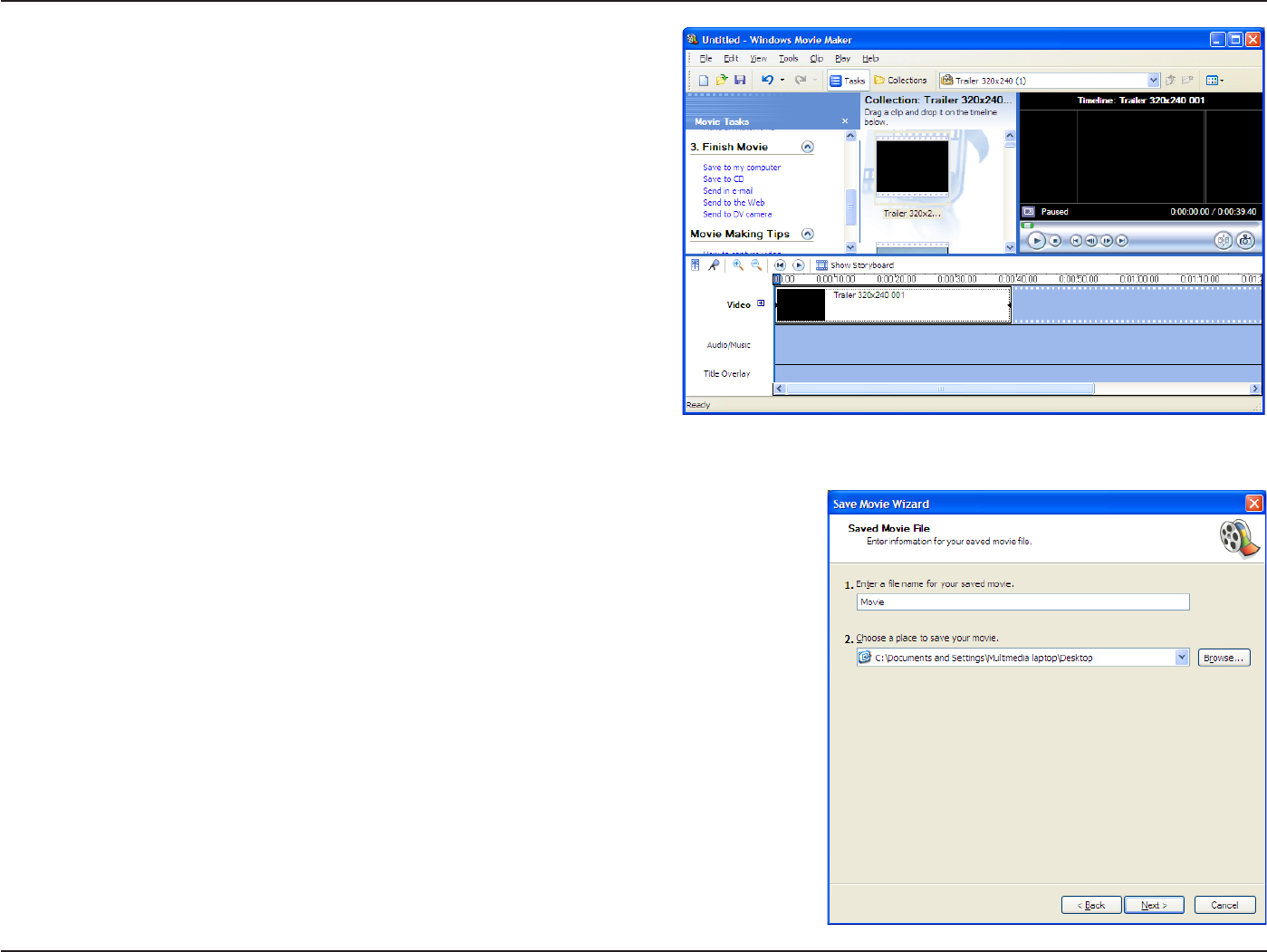
Task: Open the Trailer 320x240 (1) collection dropdown
Action: (1154, 81)
